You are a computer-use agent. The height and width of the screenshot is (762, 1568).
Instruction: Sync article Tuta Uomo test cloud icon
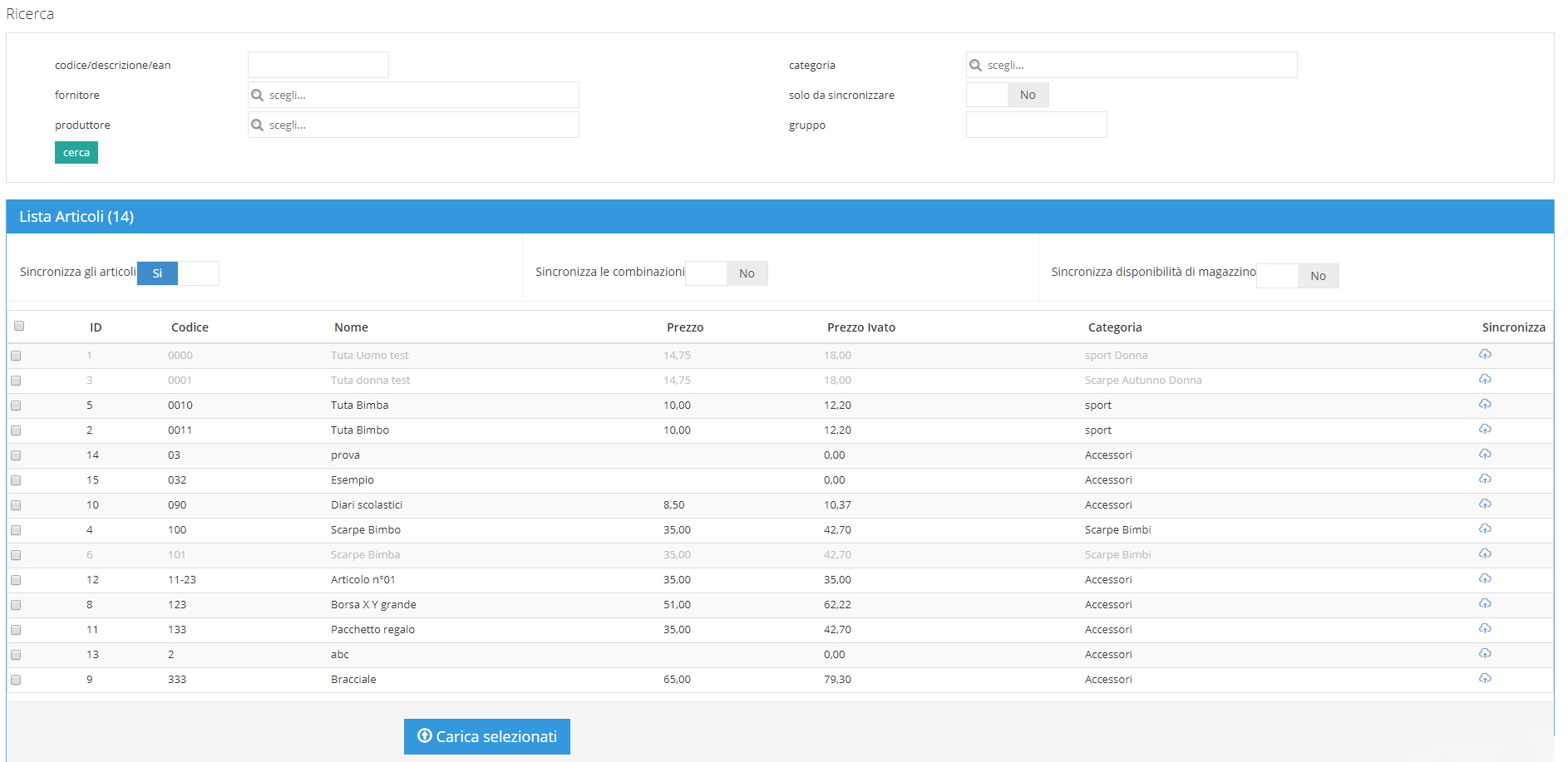click(1485, 355)
